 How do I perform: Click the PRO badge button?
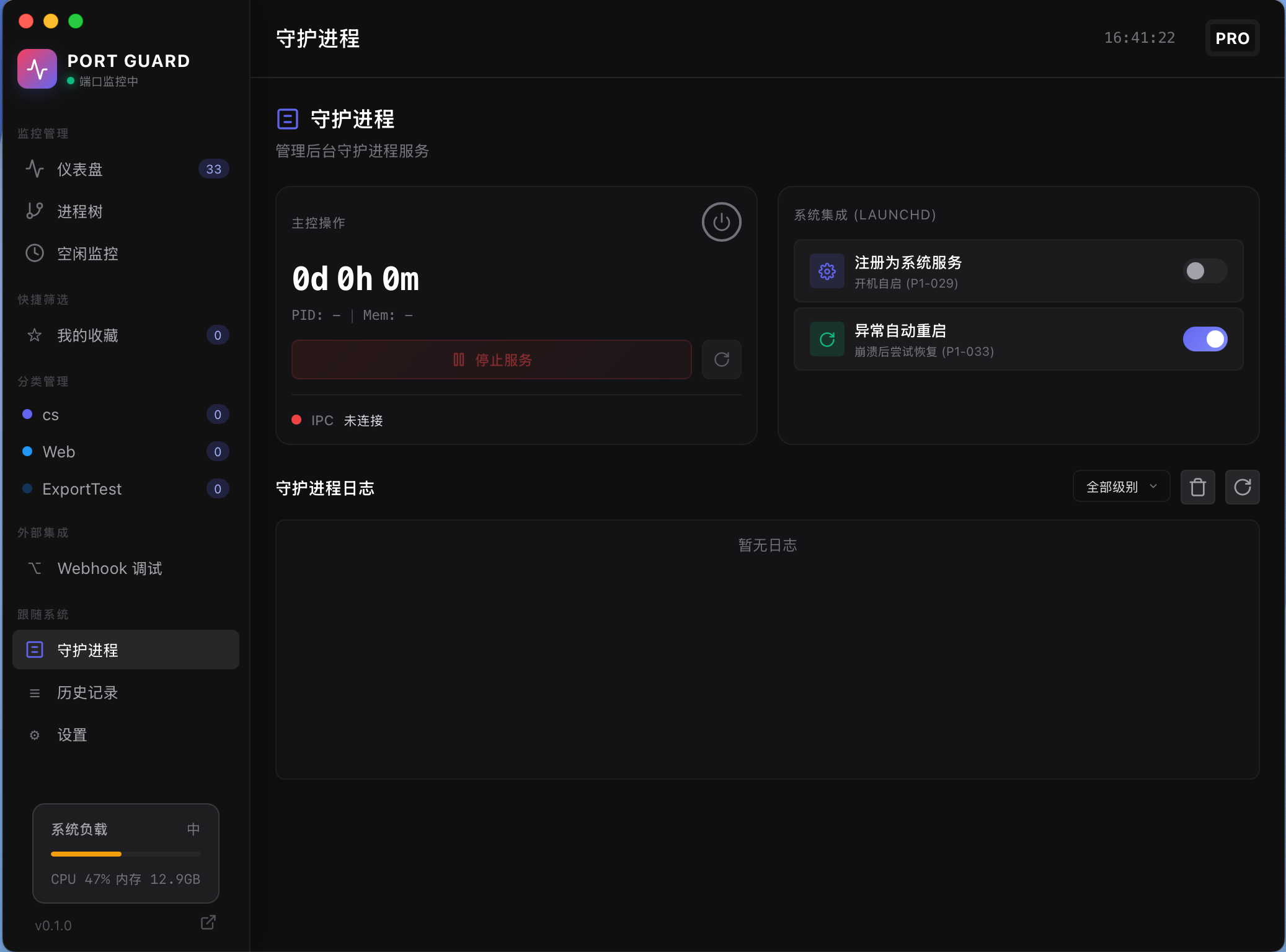1231,38
